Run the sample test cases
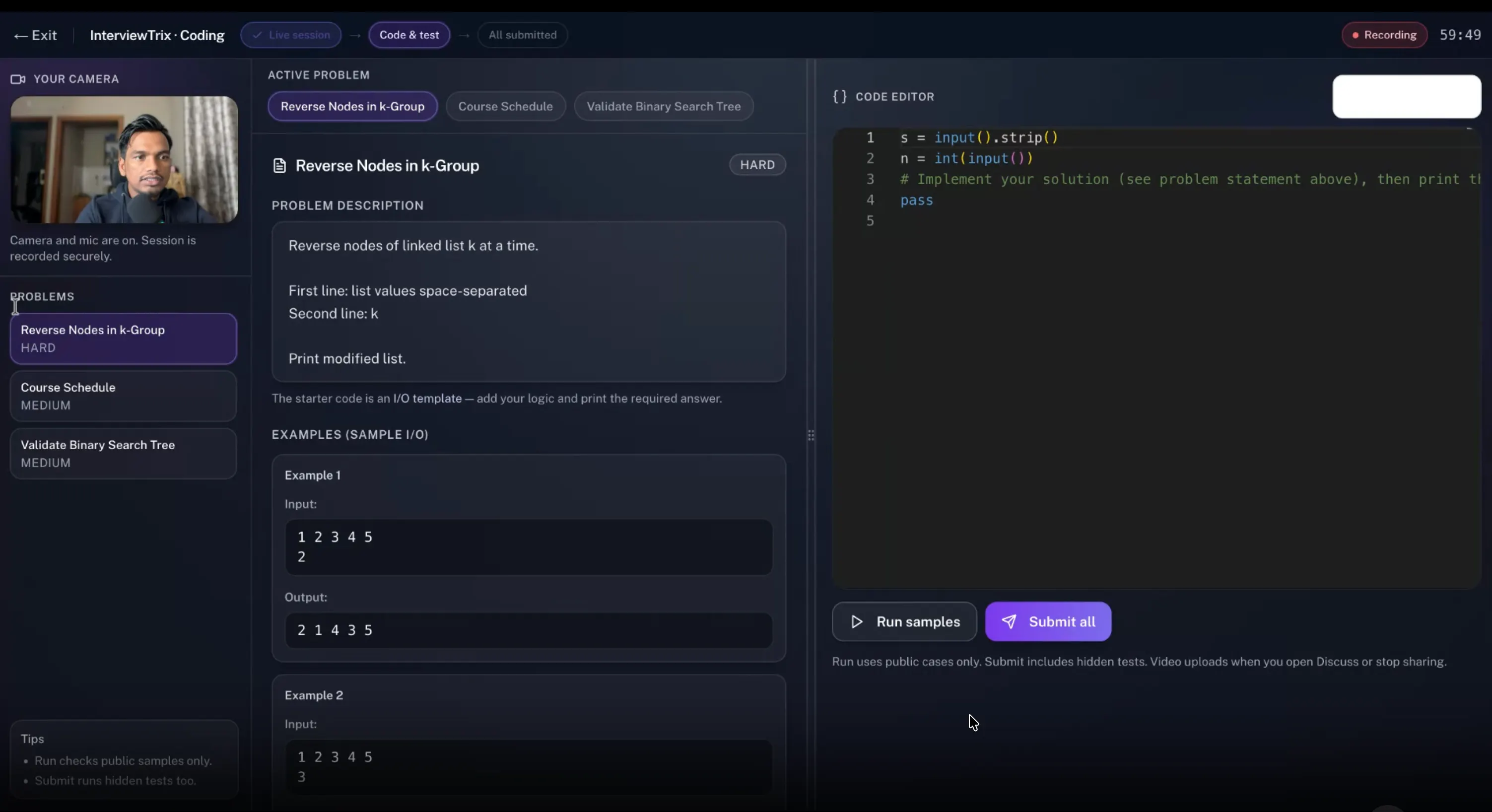 tap(904, 621)
